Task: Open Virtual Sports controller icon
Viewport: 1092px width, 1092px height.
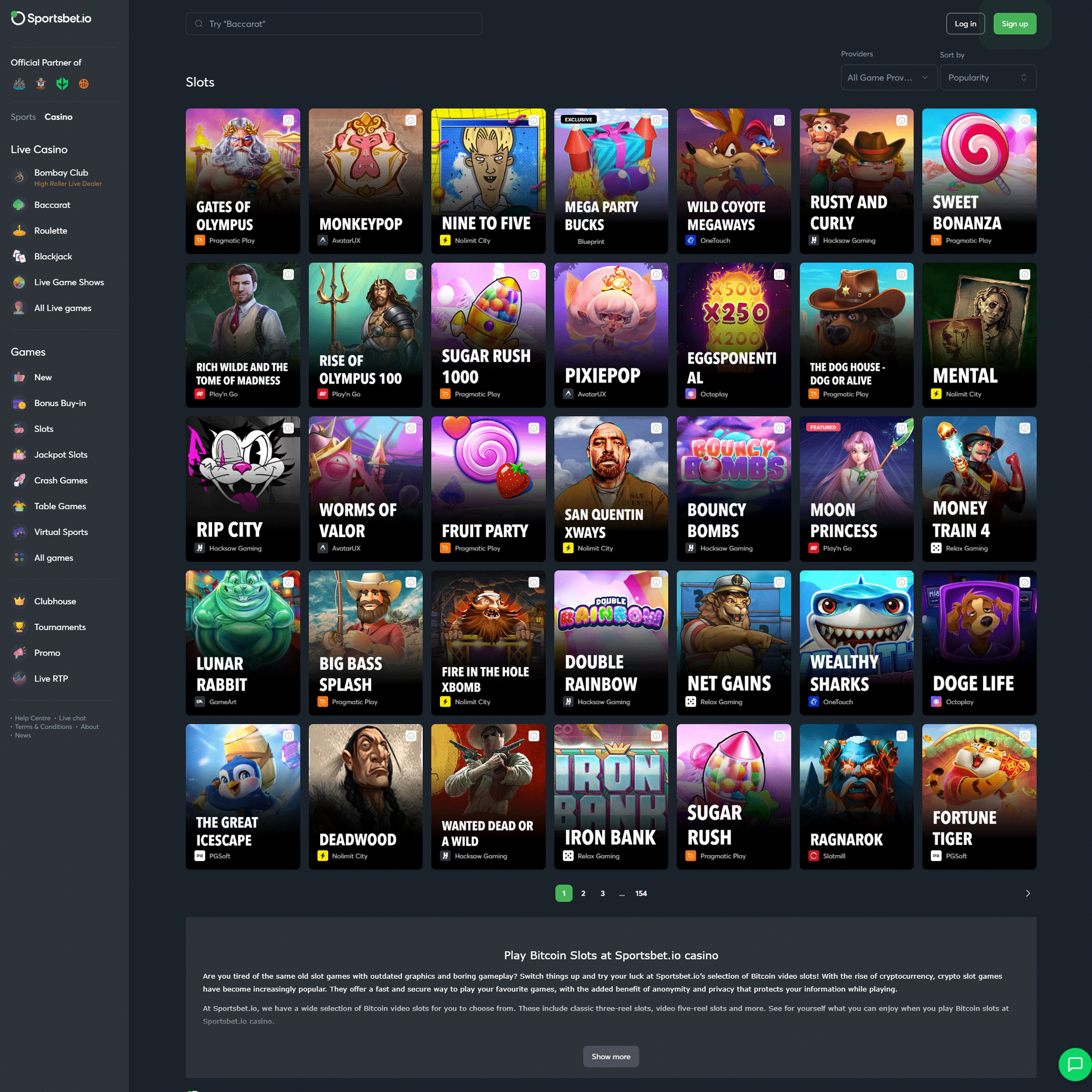Action: point(19,532)
